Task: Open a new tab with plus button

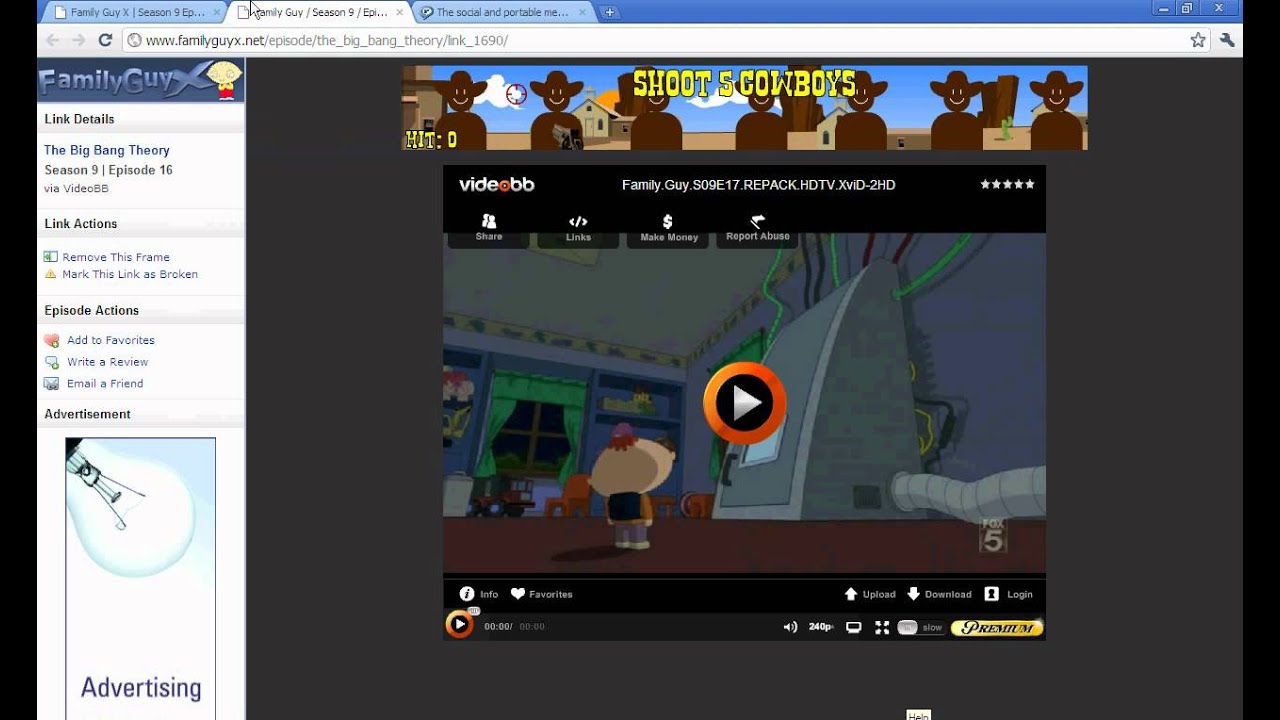Action: [610, 12]
